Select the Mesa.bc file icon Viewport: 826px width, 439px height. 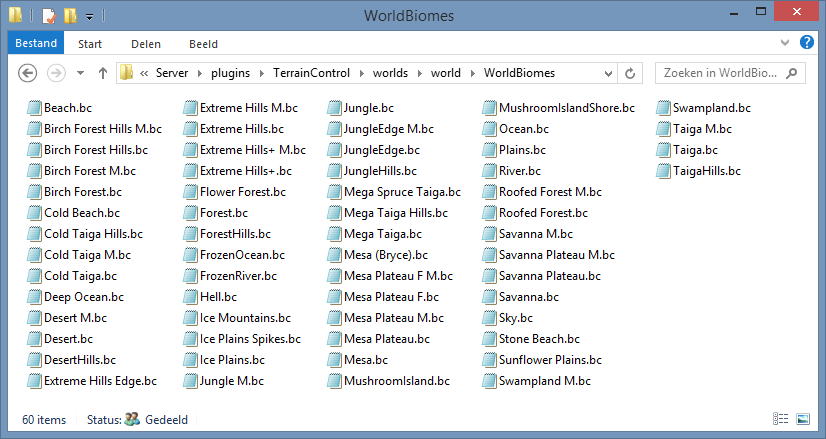pos(334,360)
